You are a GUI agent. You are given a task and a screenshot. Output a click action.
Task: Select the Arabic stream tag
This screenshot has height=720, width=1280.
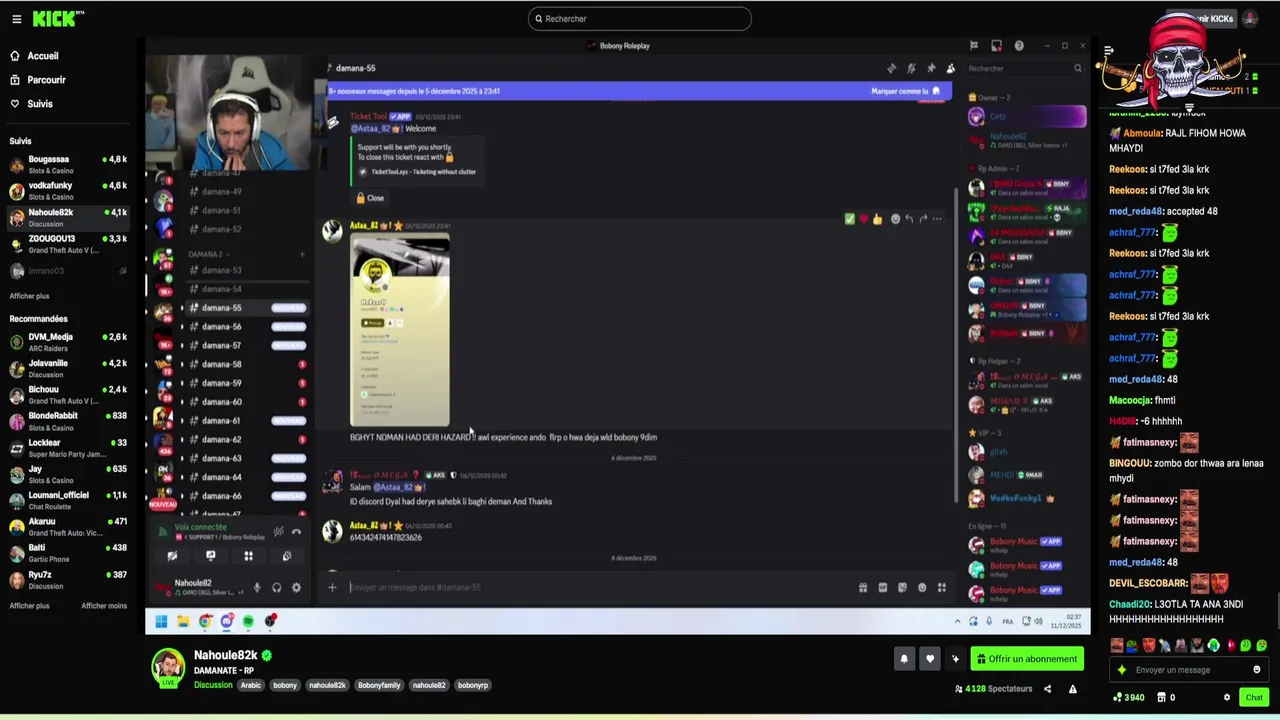click(x=251, y=685)
